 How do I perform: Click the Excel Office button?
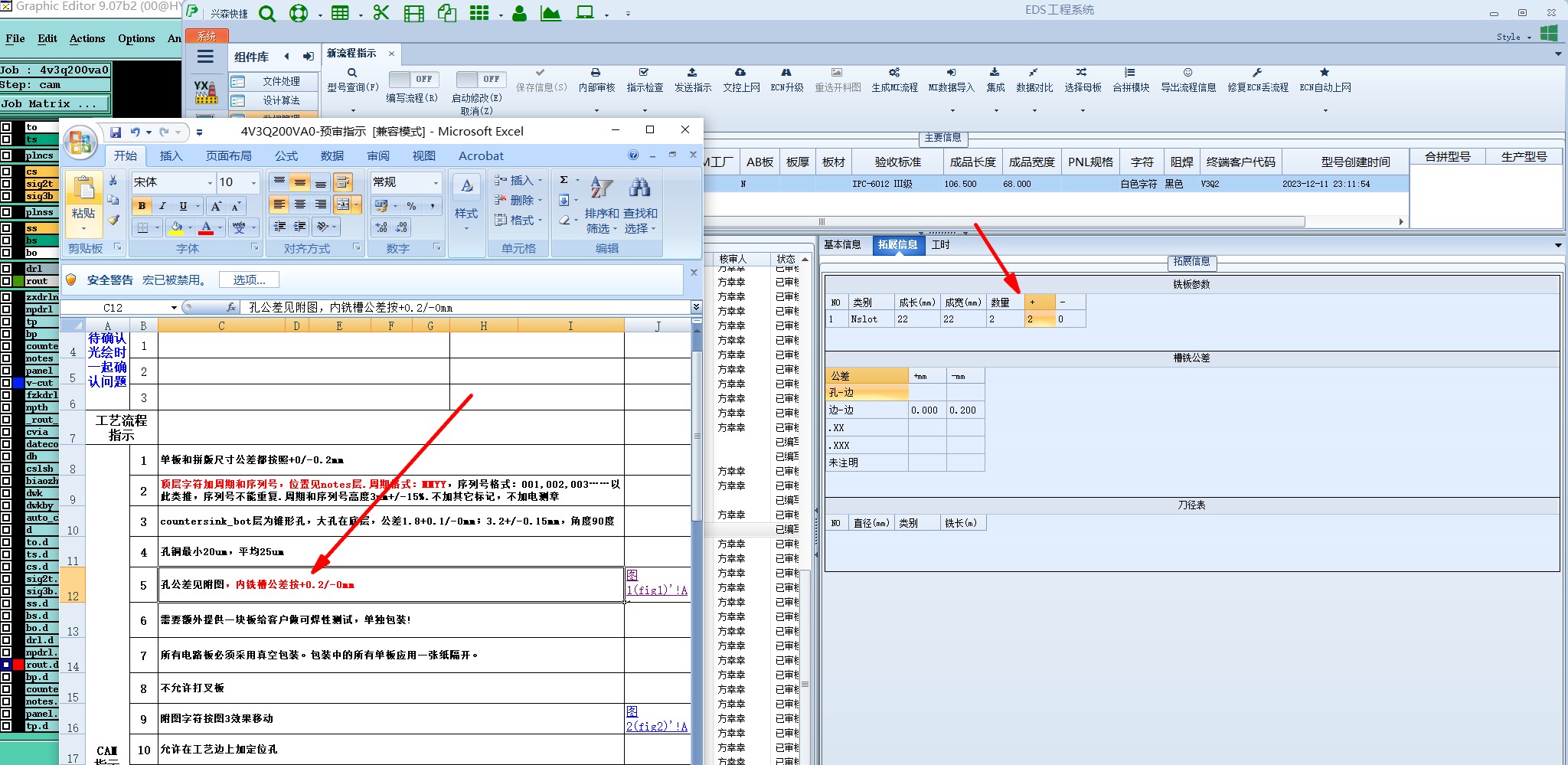80,142
